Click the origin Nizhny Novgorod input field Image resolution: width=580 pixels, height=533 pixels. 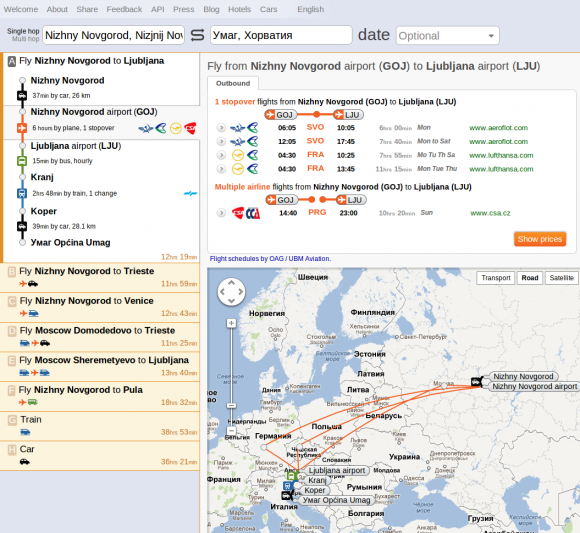tap(114, 35)
